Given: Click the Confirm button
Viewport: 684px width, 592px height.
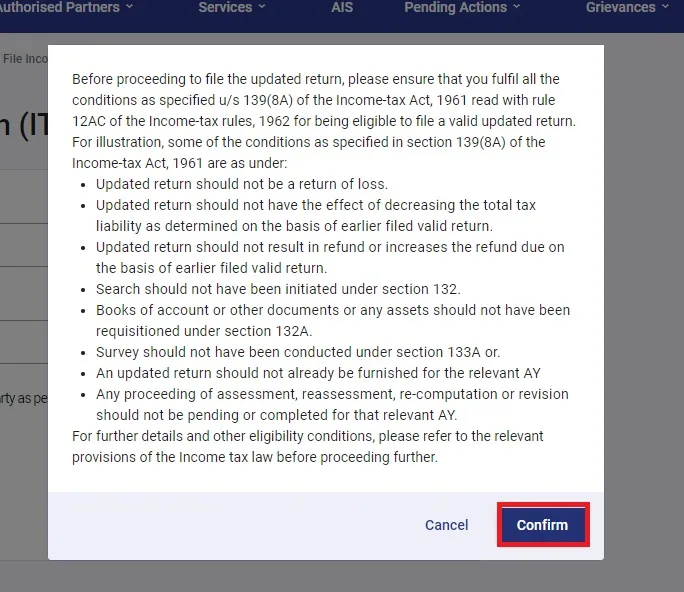Looking at the screenshot, I should click(x=543, y=524).
